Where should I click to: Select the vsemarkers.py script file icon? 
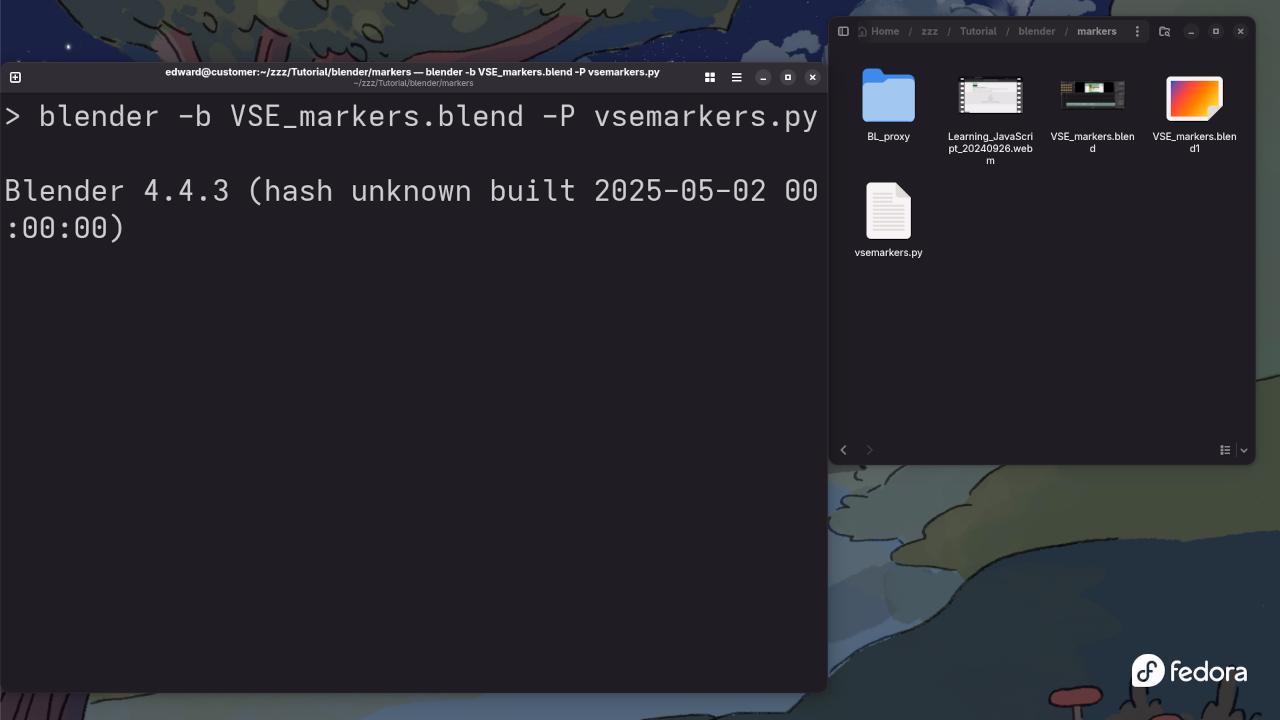click(888, 211)
